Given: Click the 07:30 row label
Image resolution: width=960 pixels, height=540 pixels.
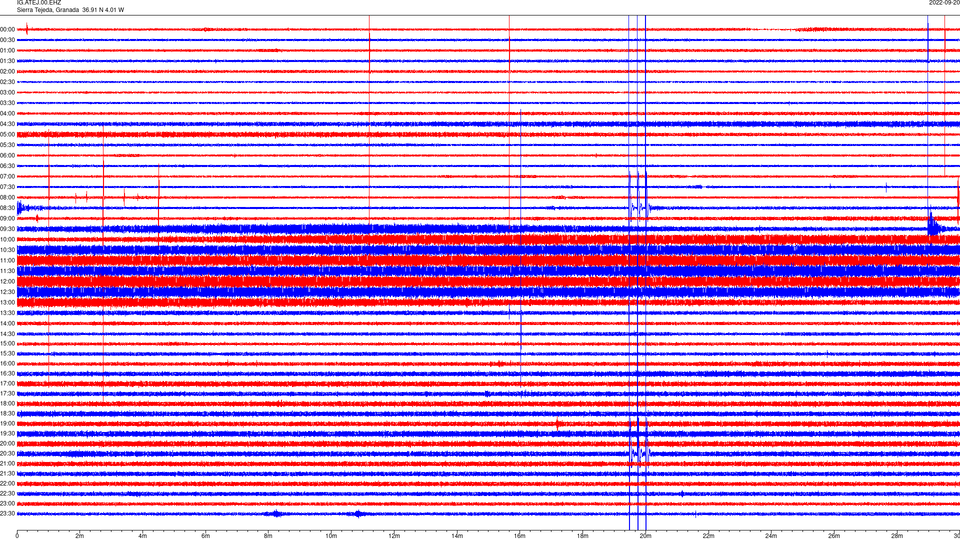Looking at the screenshot, I should [7, 187].
